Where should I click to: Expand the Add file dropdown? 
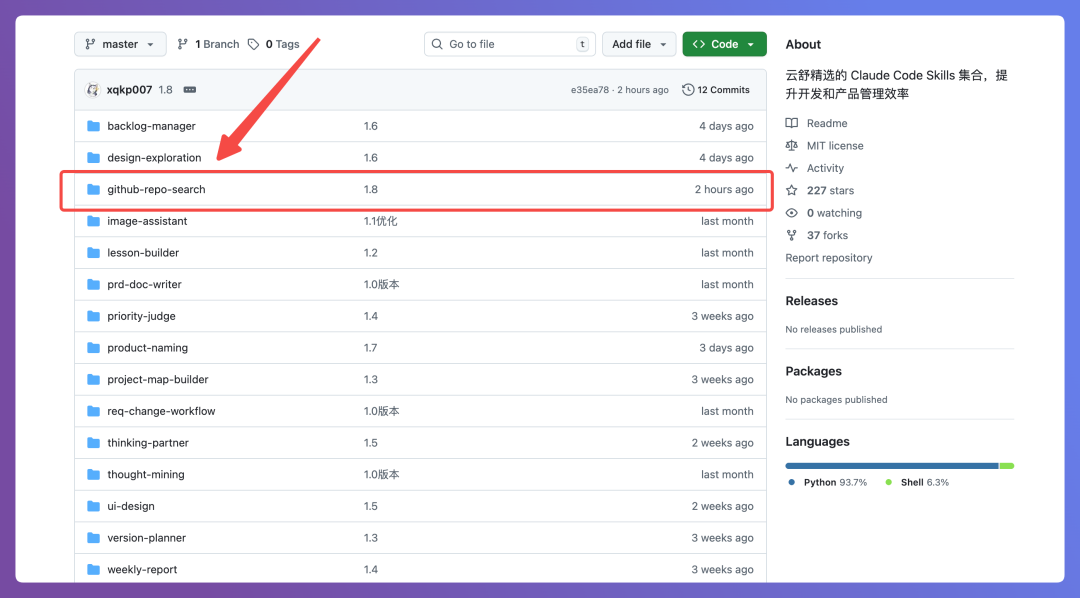pos(639,44)
